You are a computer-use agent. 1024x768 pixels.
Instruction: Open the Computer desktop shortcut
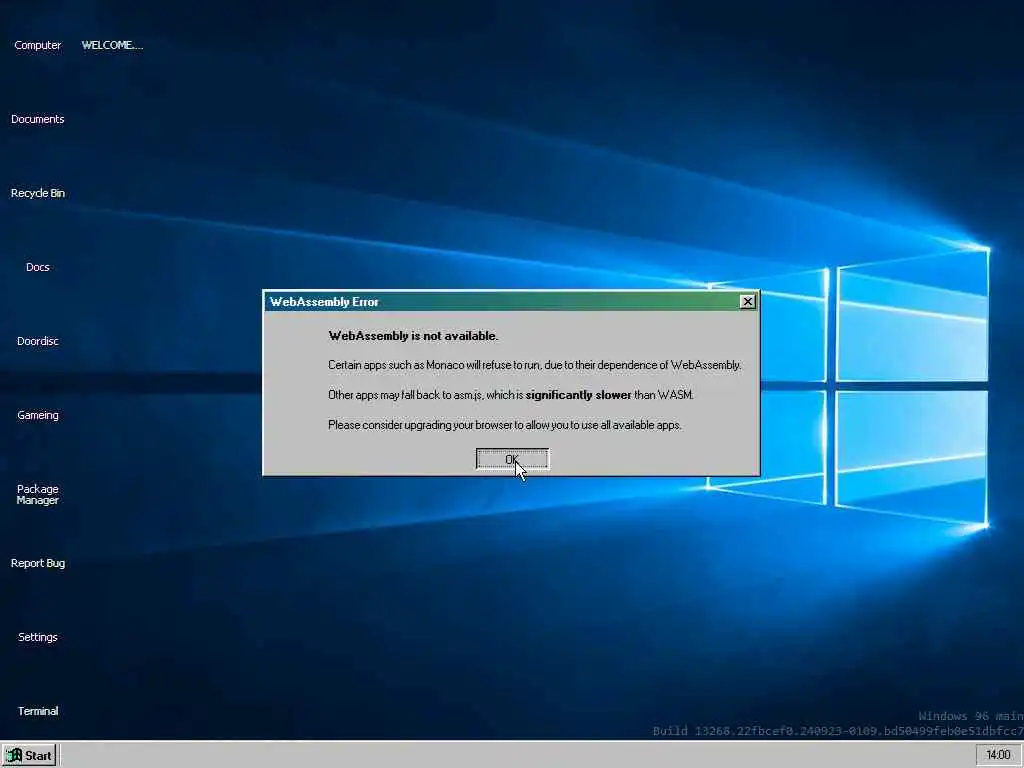coord(37,45)
